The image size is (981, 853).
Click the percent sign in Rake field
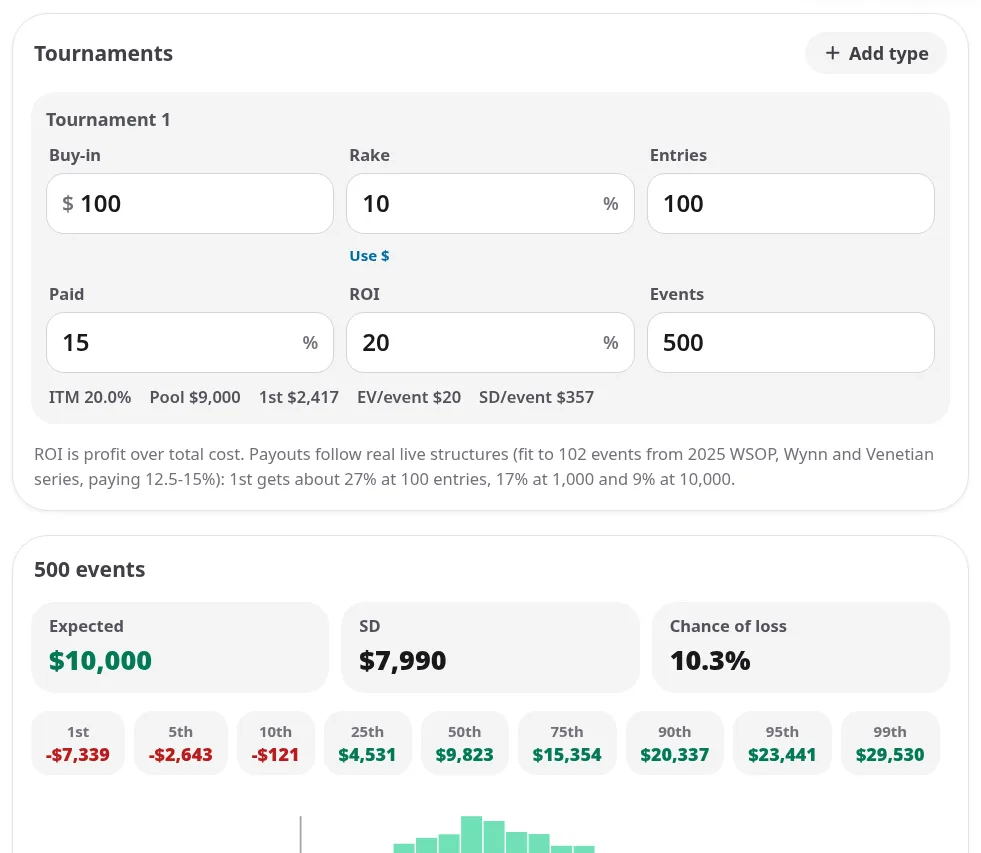611,203
